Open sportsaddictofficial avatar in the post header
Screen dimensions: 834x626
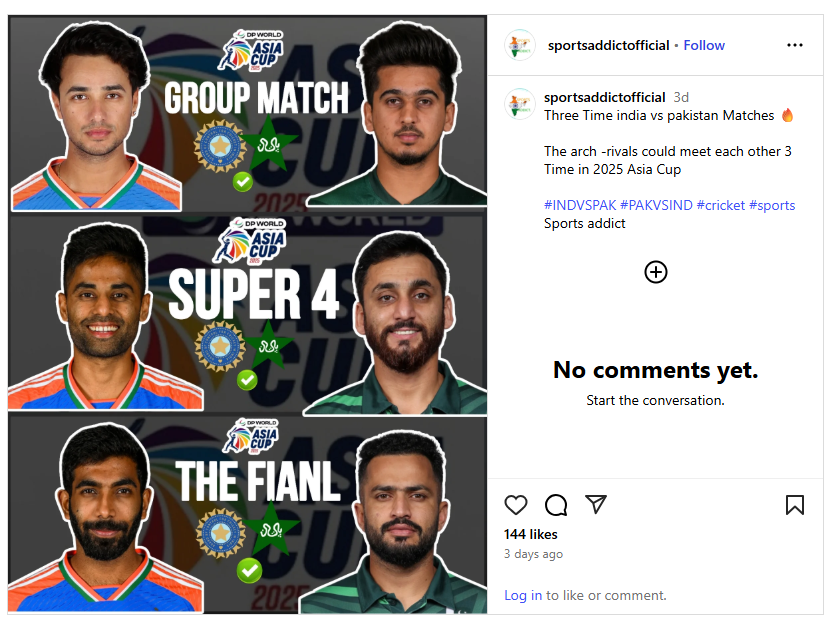(520, 45)
